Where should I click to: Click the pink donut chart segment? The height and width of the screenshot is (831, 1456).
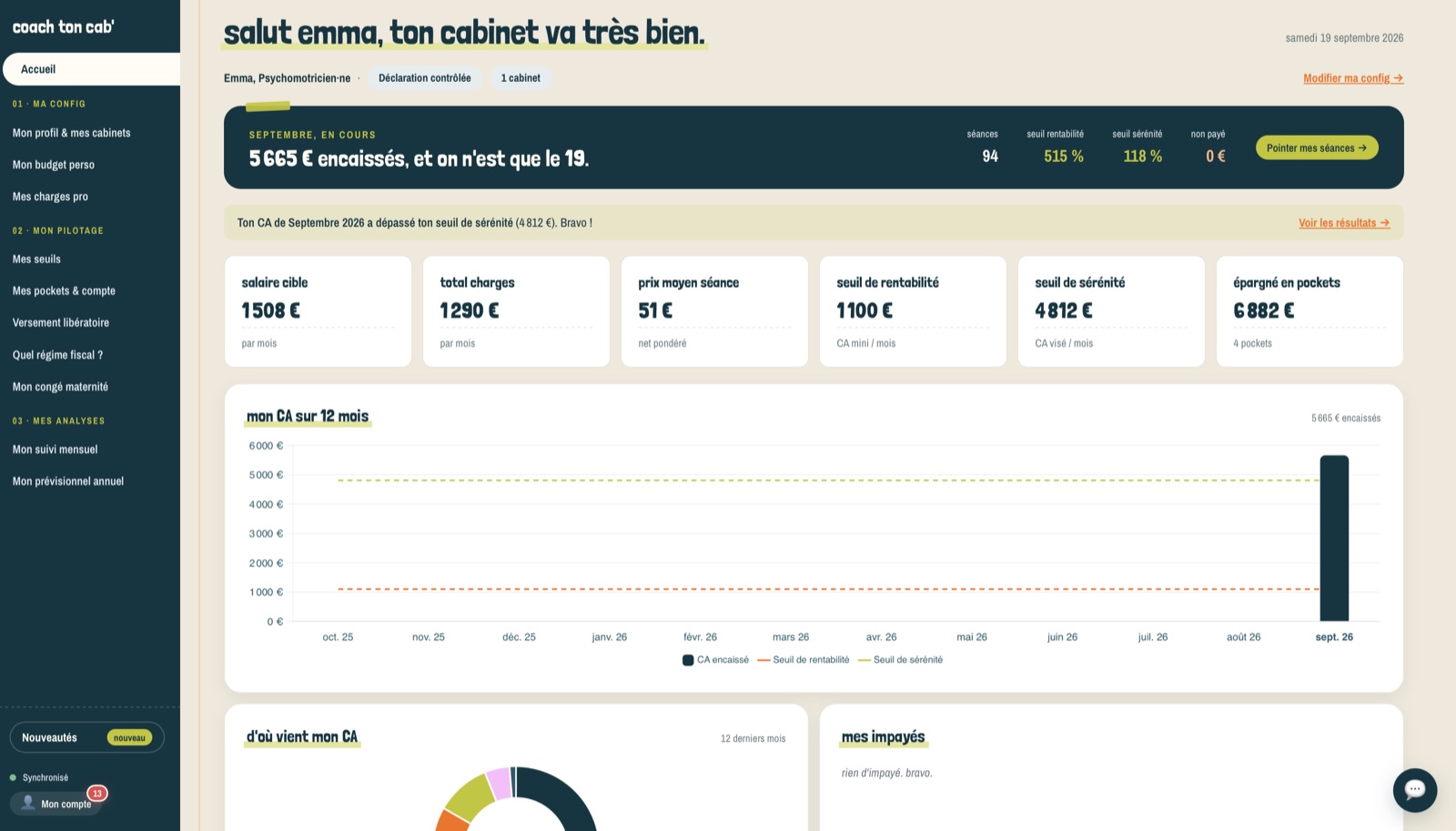click(499, 783)
